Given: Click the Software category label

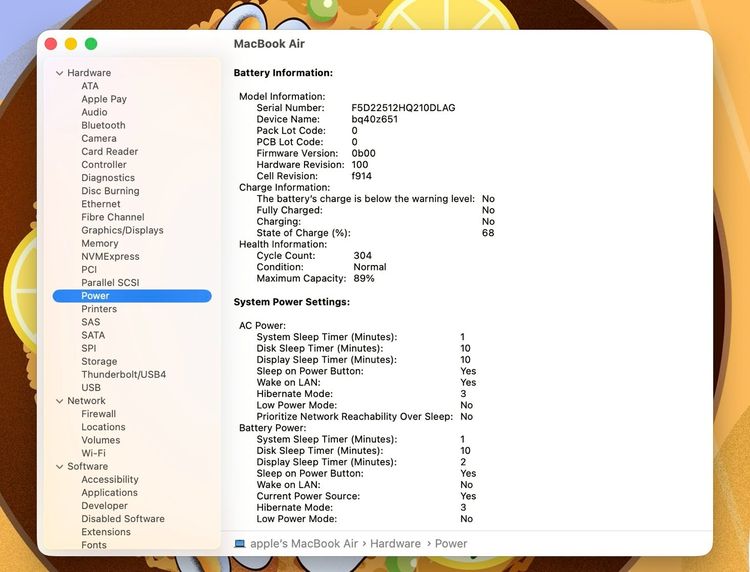Looking at the screenshot, I should 88,466.
